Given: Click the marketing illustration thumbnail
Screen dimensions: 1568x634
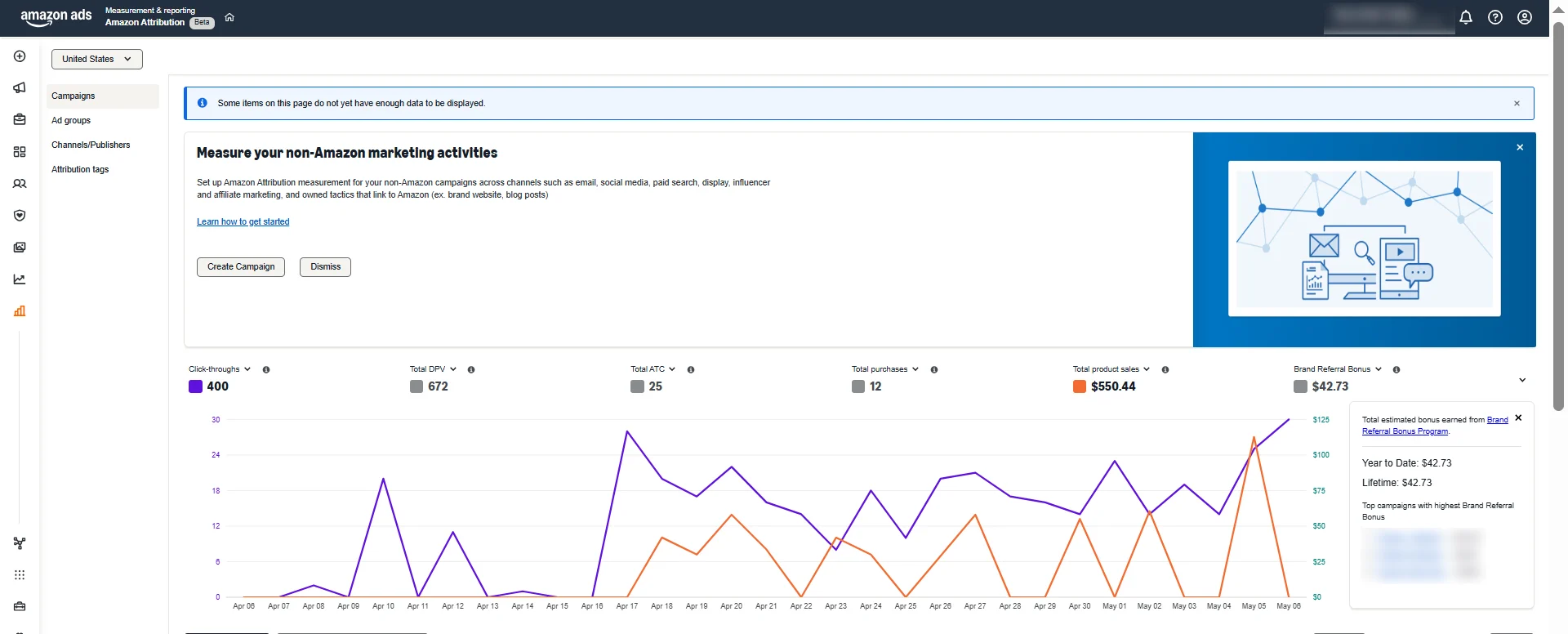Looking at the screenshot, I should coord(1365,239).
